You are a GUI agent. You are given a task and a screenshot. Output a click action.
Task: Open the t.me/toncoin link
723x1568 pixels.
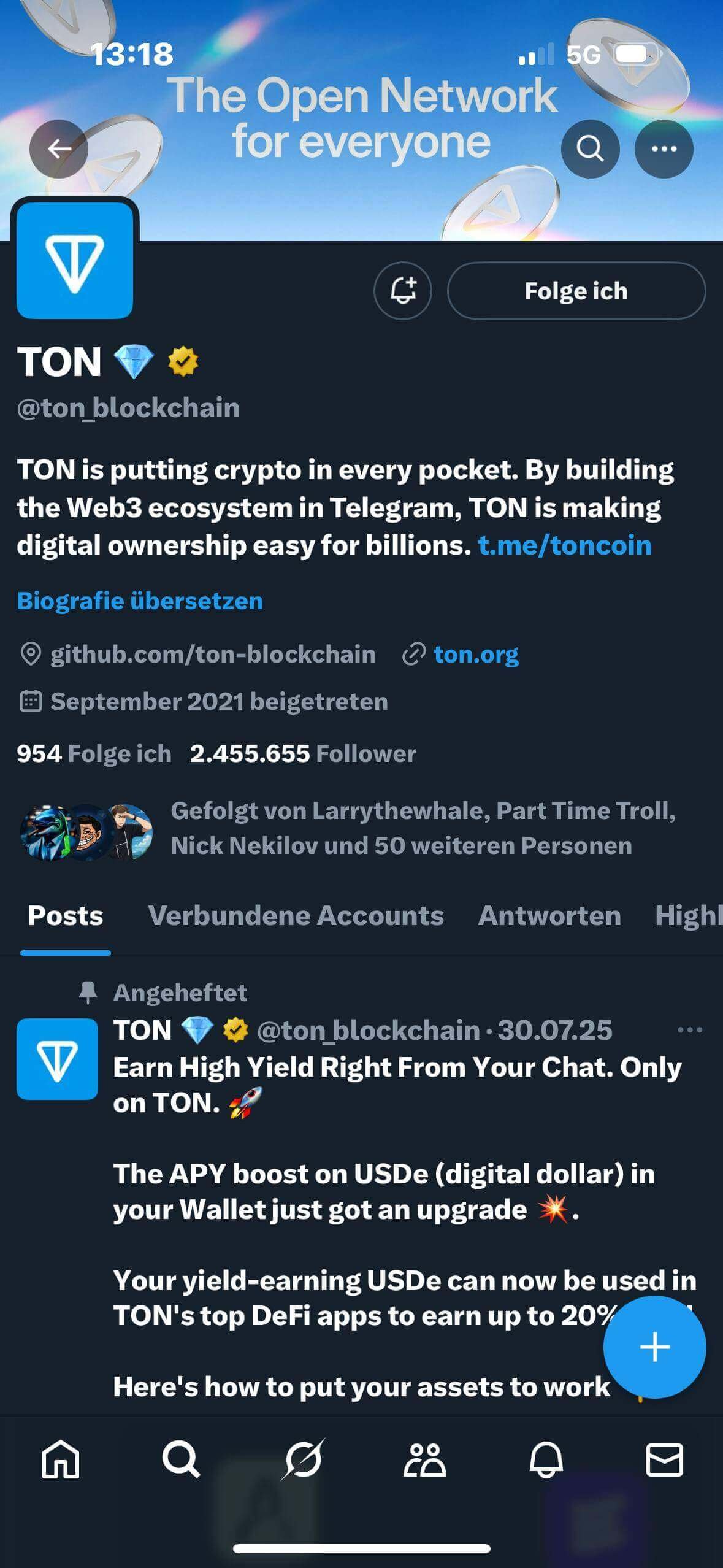(x=564, y=545)
